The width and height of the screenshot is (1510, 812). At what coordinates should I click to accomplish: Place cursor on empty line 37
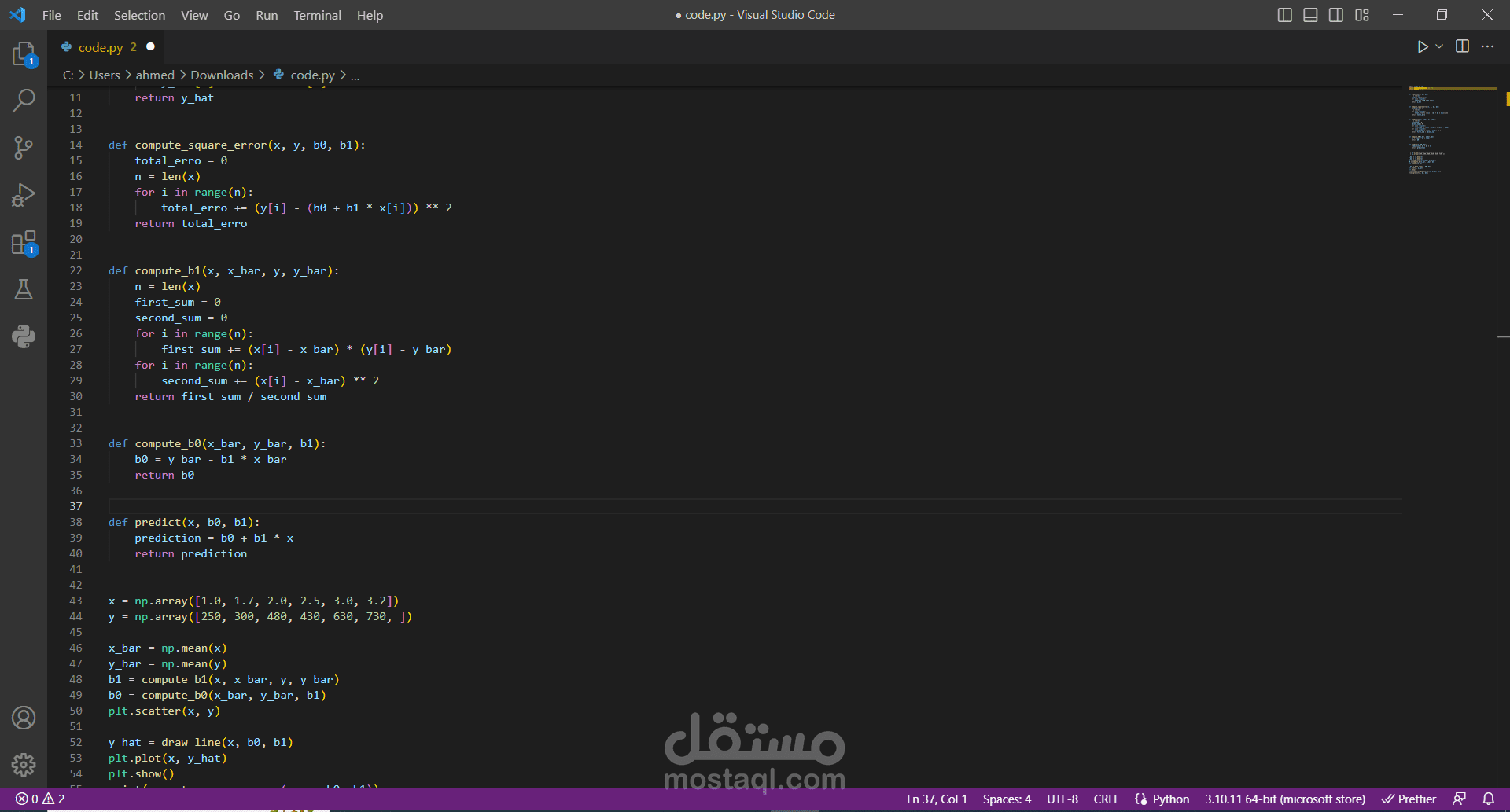point(755,506)
